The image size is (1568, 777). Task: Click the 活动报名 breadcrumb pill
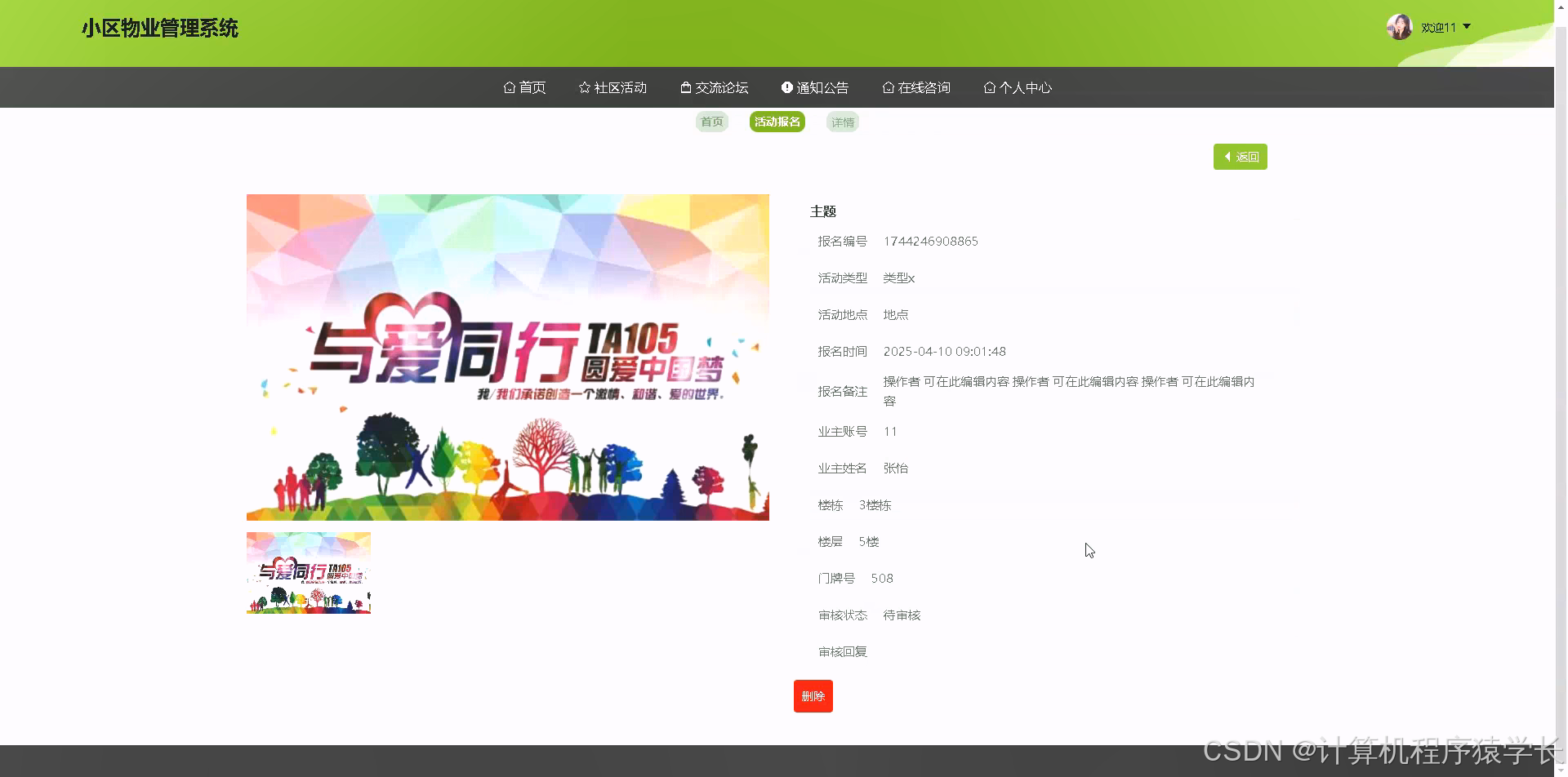[777, 122]
